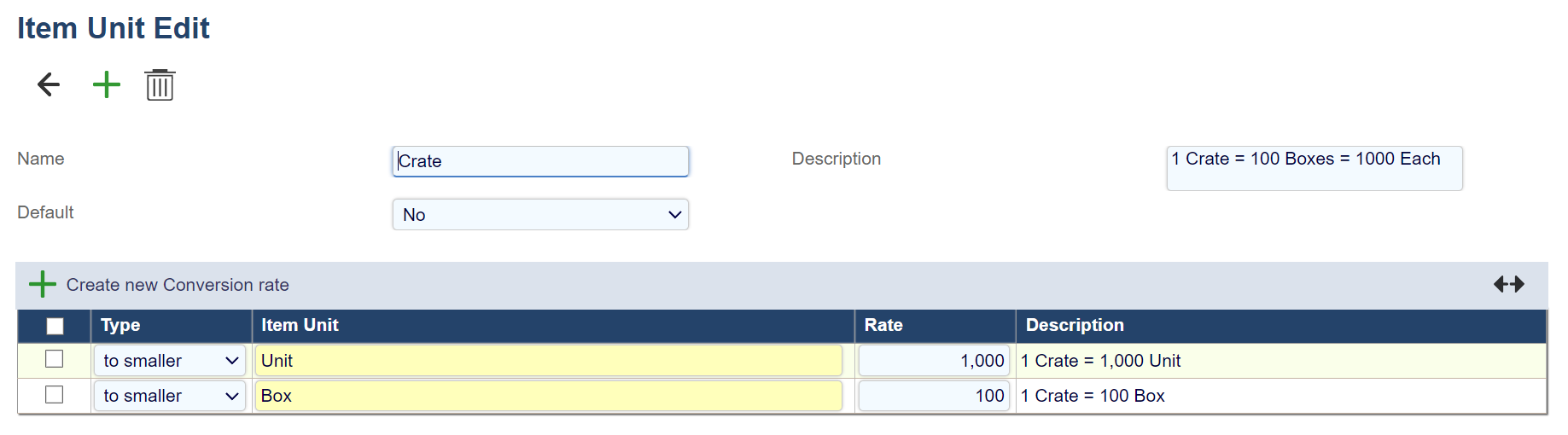Click the back arrow icon

click(49, 84)
